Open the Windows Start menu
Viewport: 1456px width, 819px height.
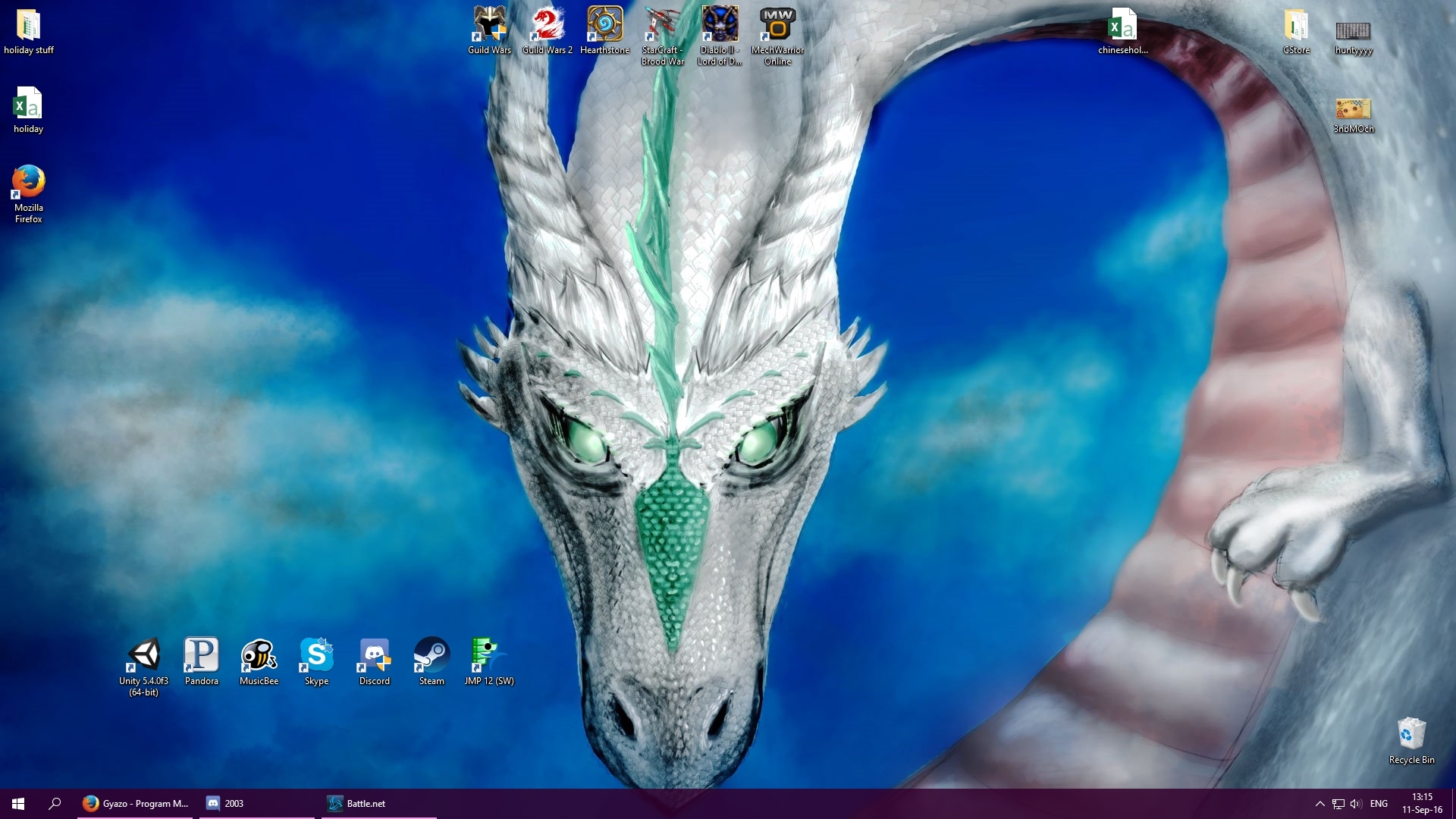pos(18,804)
